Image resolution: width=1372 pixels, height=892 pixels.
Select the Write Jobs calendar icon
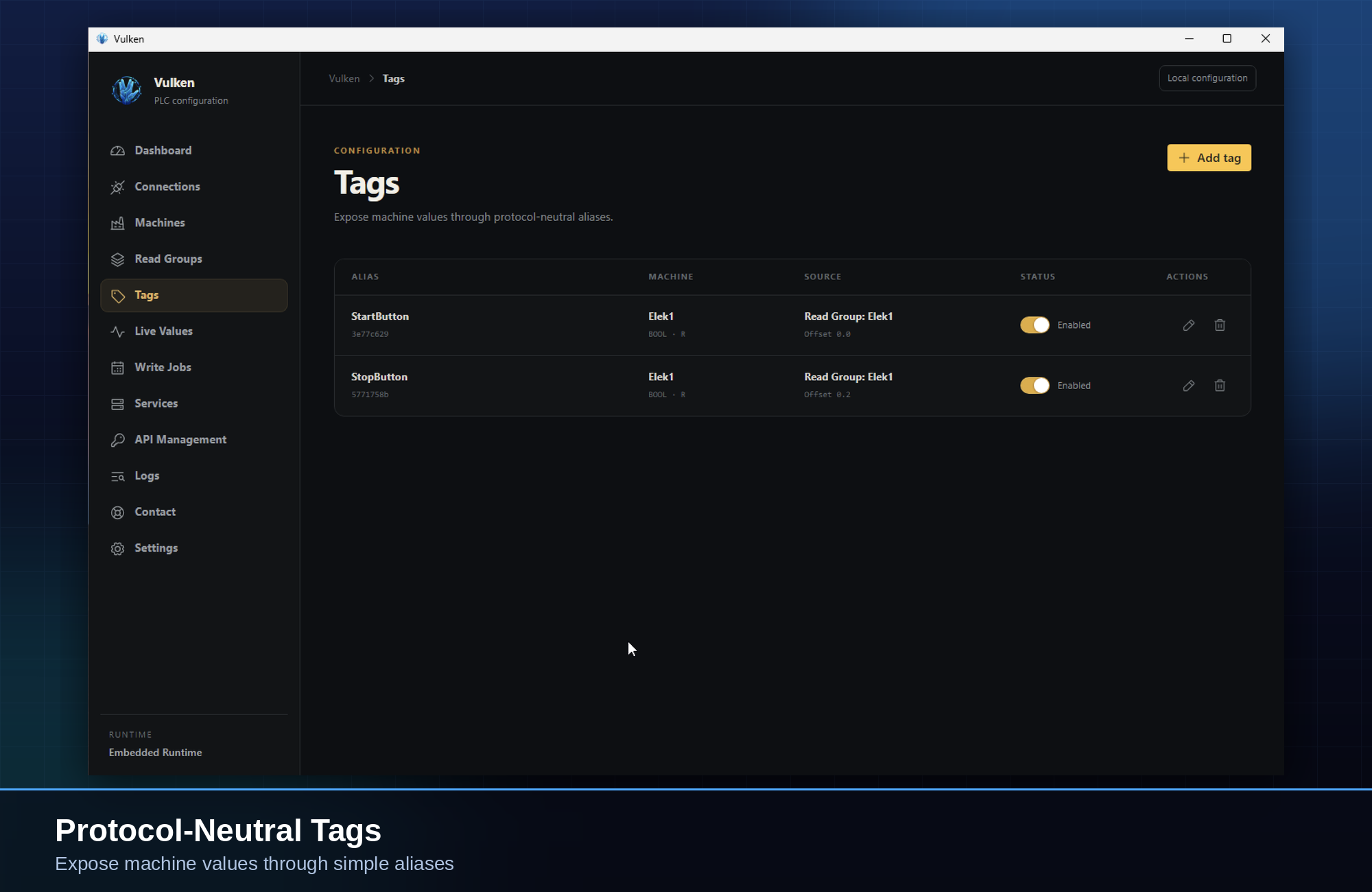click(117, 368)
